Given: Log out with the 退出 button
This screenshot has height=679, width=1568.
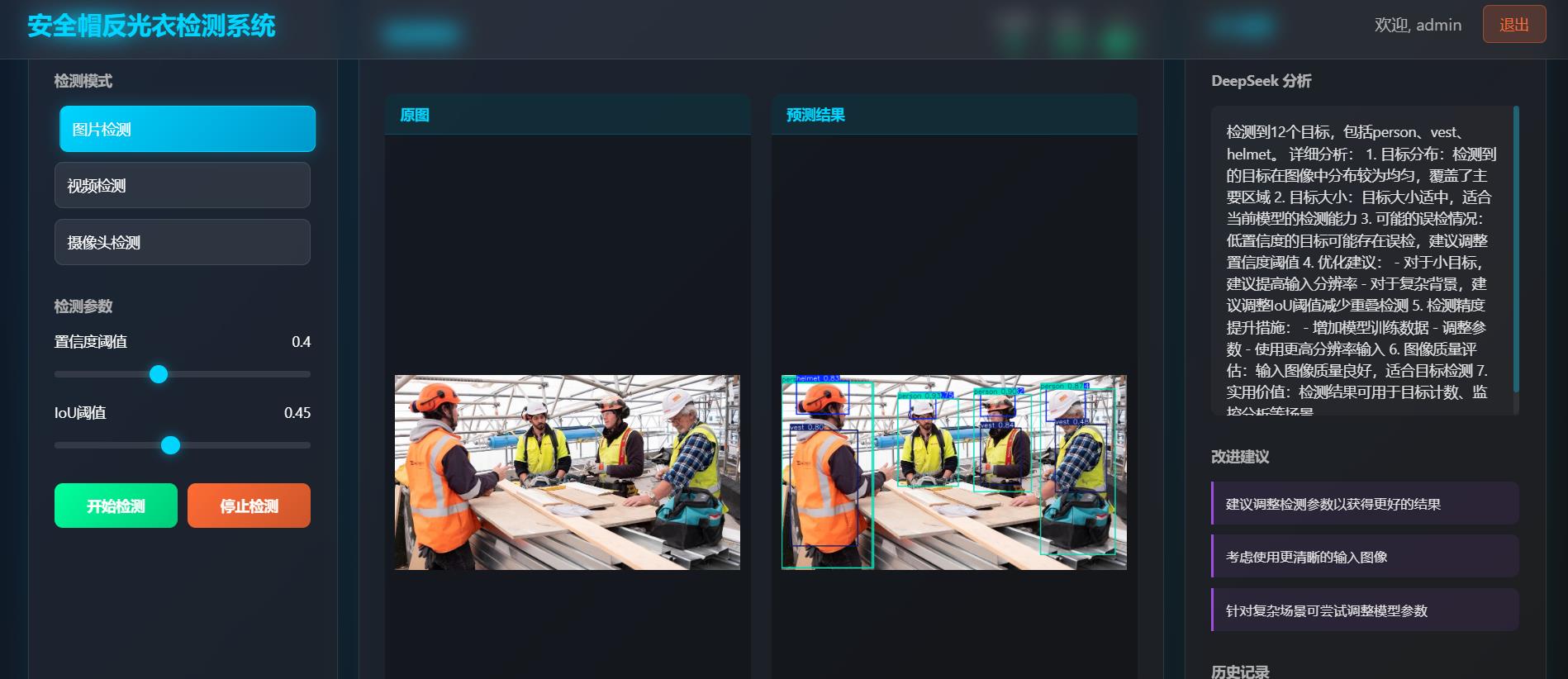Looking at the screenshot, I should tap(1514, 25).
